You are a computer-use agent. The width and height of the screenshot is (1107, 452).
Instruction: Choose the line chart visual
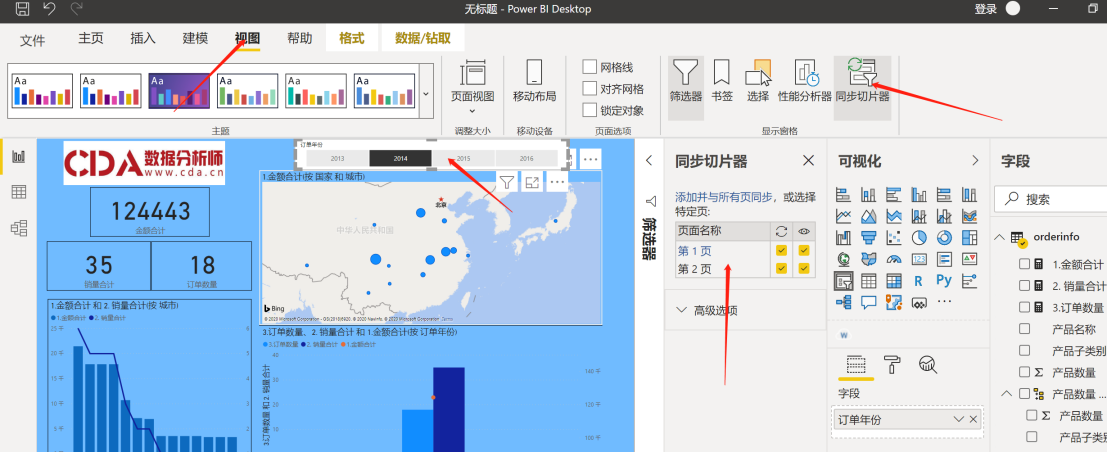[843, 216]
